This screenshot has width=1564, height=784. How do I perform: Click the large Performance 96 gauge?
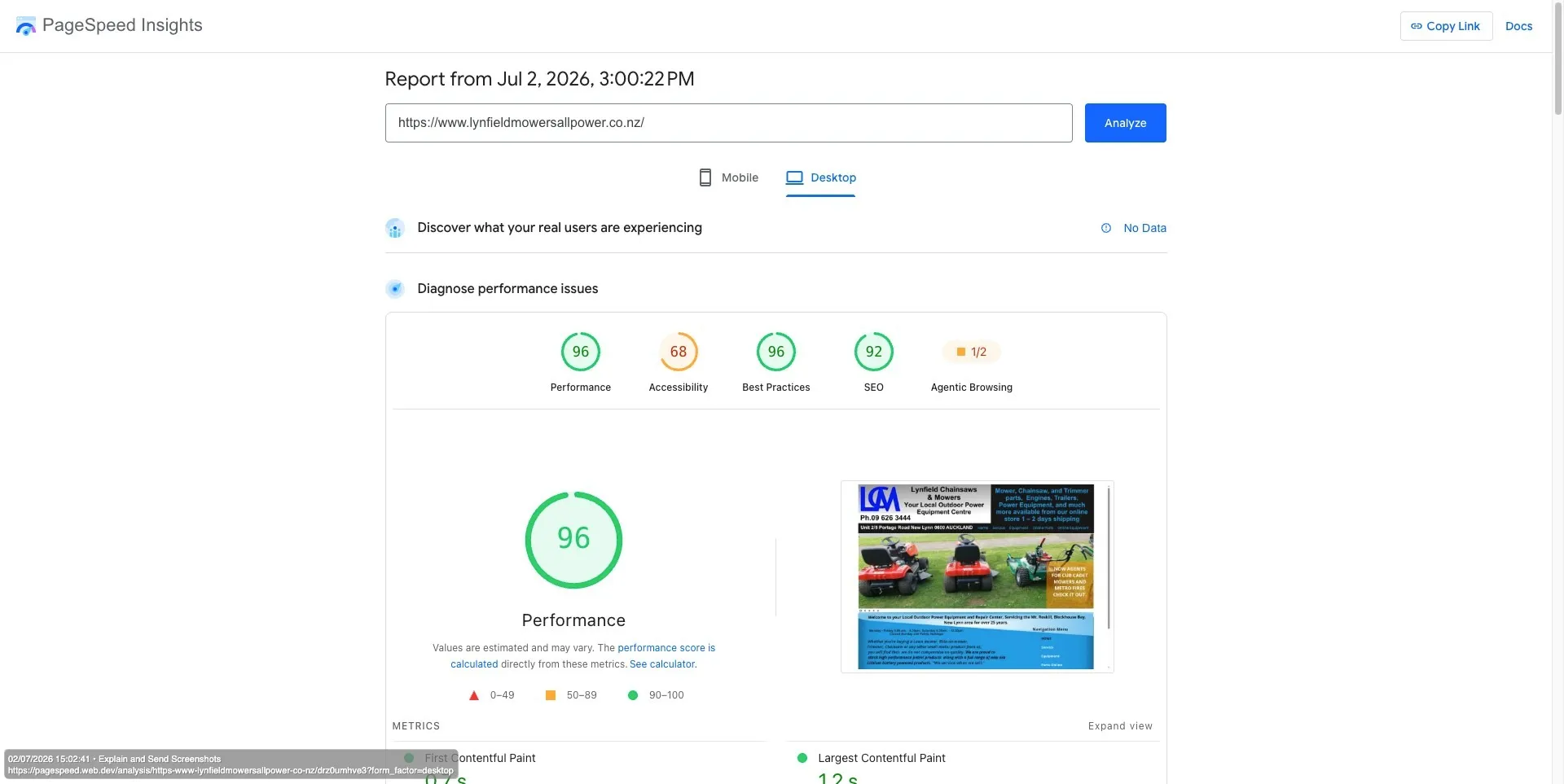573,540
